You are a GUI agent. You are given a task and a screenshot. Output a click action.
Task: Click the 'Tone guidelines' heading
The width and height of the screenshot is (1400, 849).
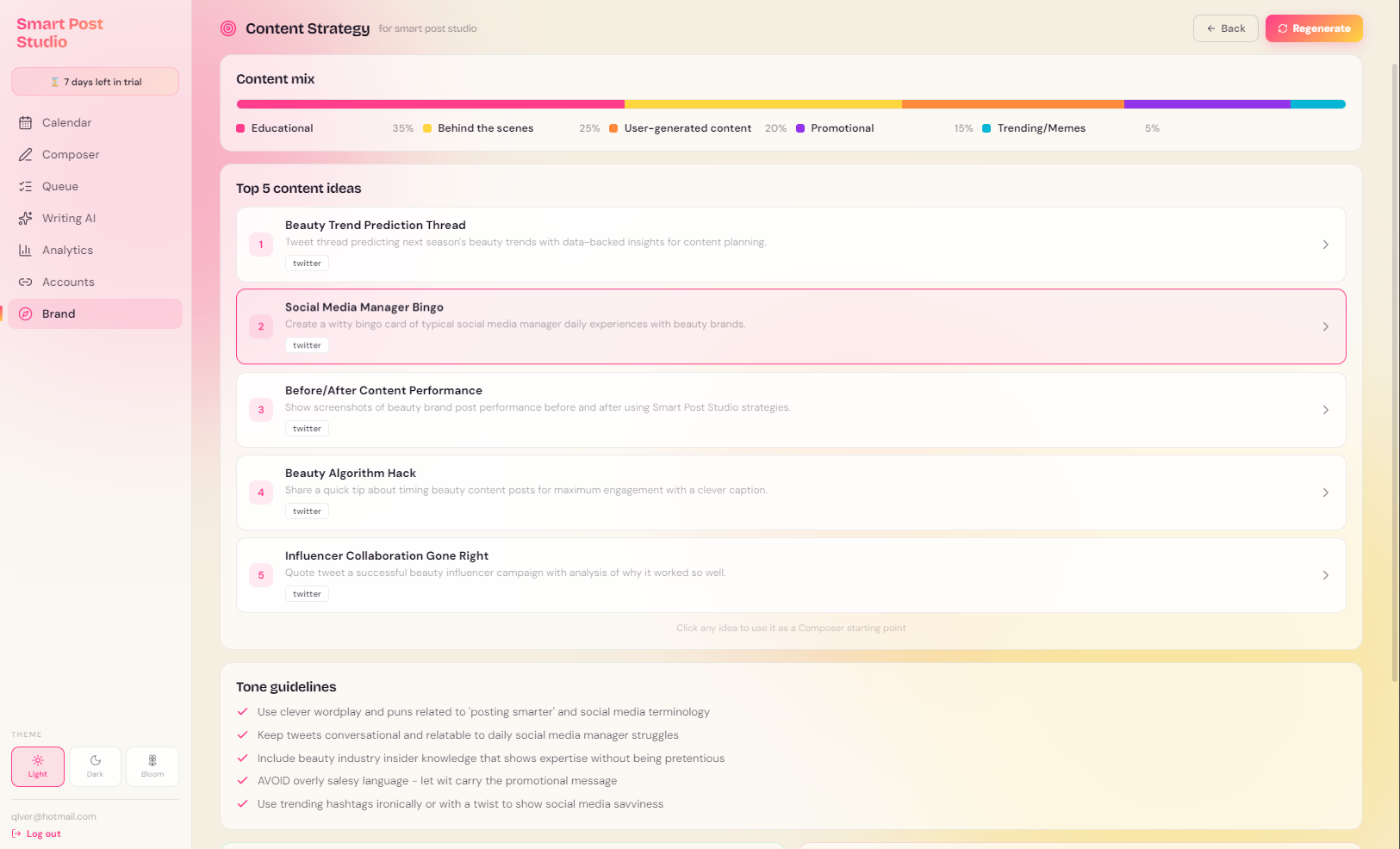pos(286,687)
